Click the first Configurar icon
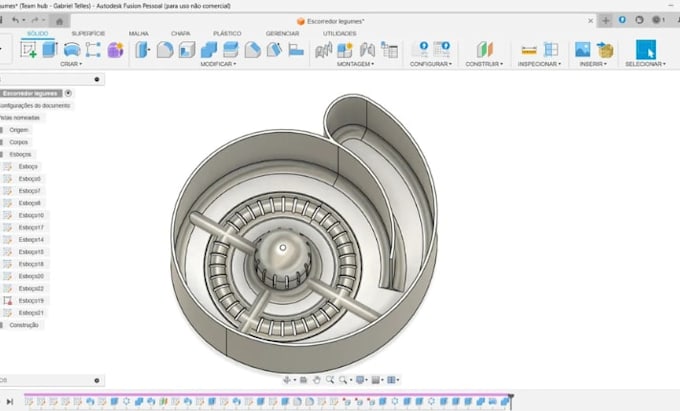 (420, 49)
